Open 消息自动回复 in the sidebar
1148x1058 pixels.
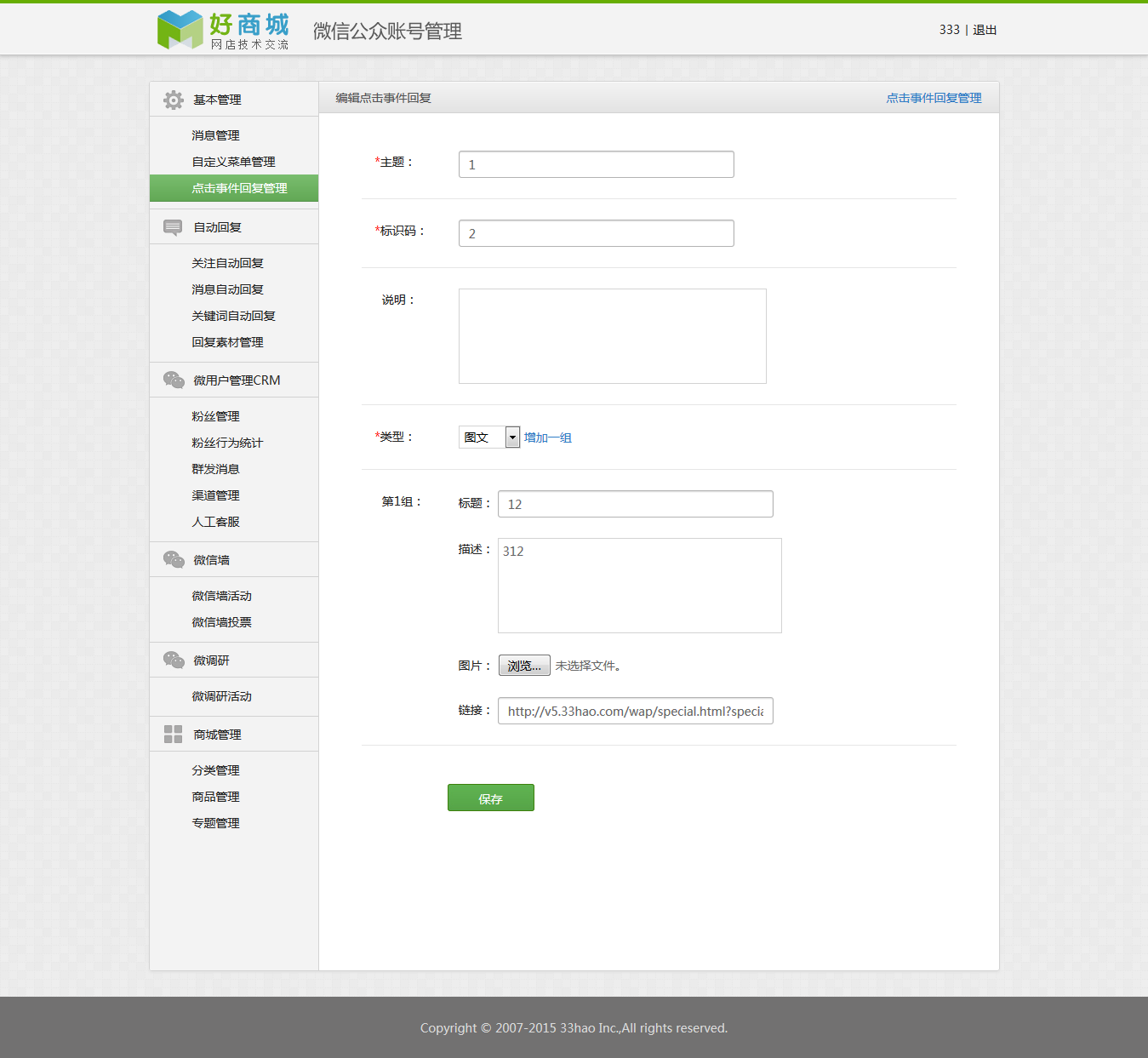point(227,289)
